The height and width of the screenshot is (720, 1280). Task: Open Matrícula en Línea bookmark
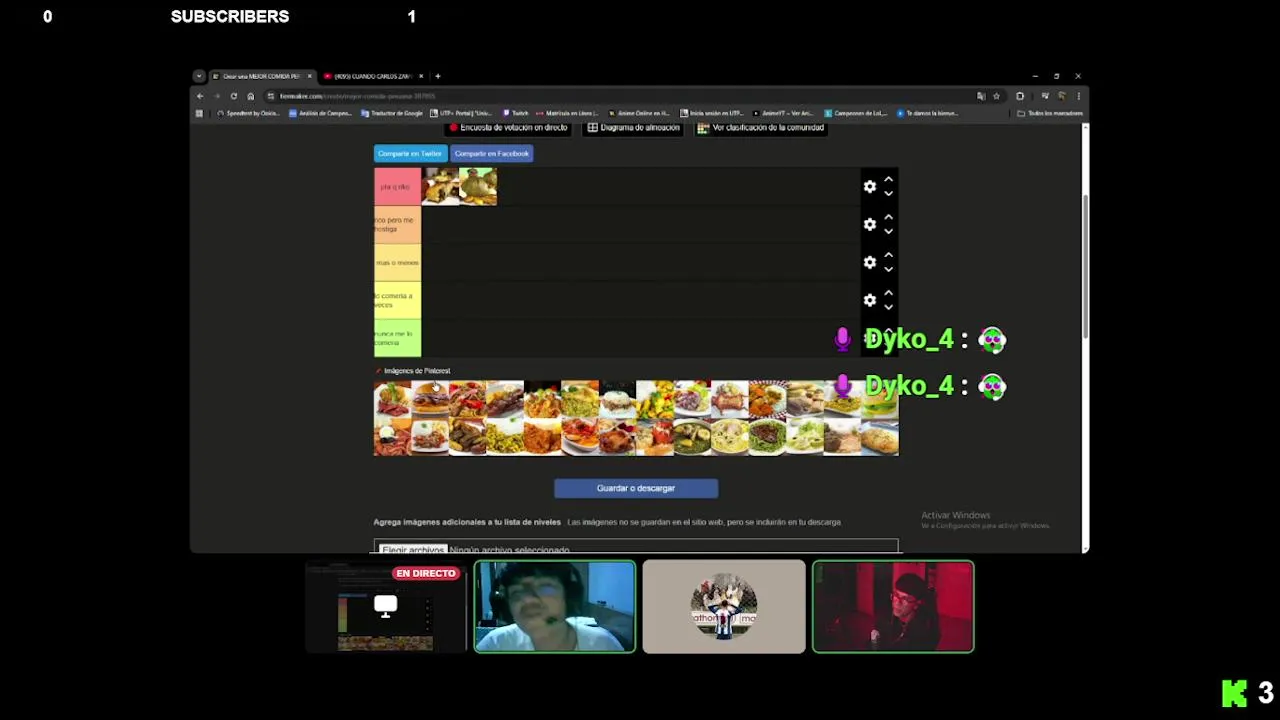click(x=568, y=113)
